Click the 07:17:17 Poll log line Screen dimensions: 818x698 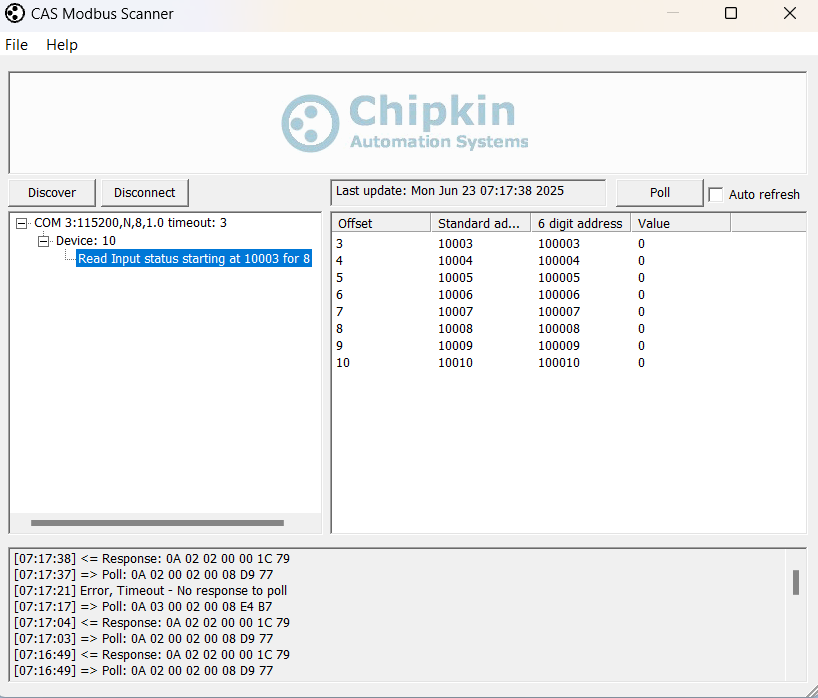(143, 607)
